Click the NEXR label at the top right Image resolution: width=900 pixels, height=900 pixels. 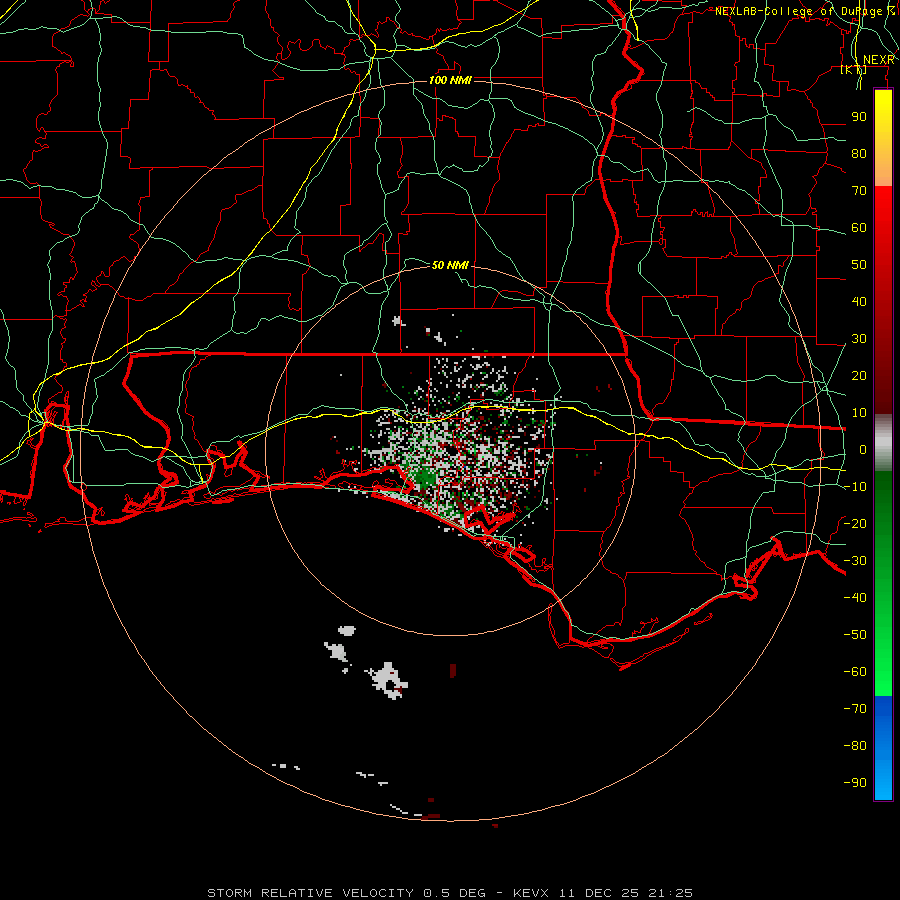pos(879,60)
